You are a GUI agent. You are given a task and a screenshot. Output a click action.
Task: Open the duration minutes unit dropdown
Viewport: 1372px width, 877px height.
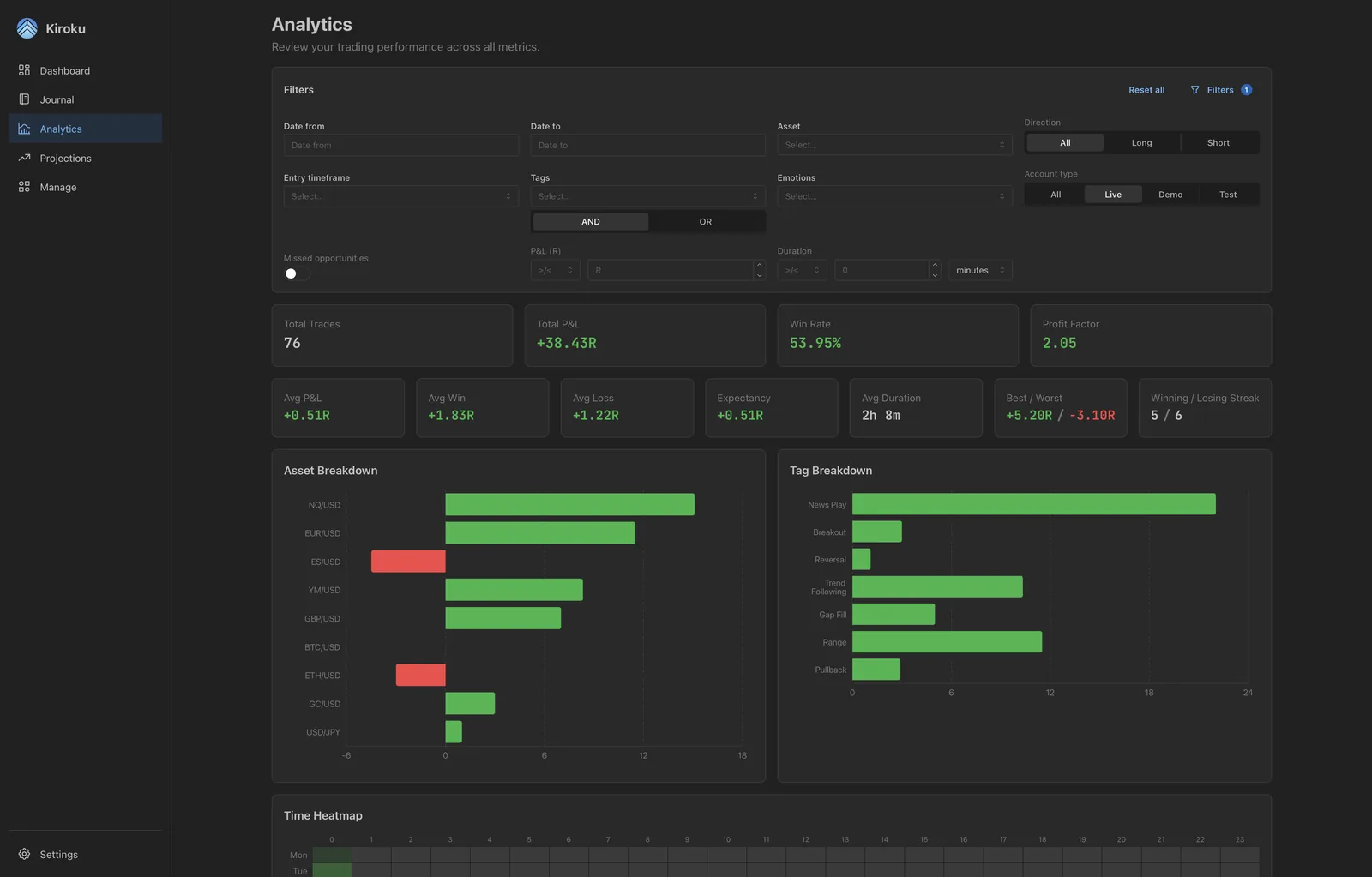tap(980, 270)
